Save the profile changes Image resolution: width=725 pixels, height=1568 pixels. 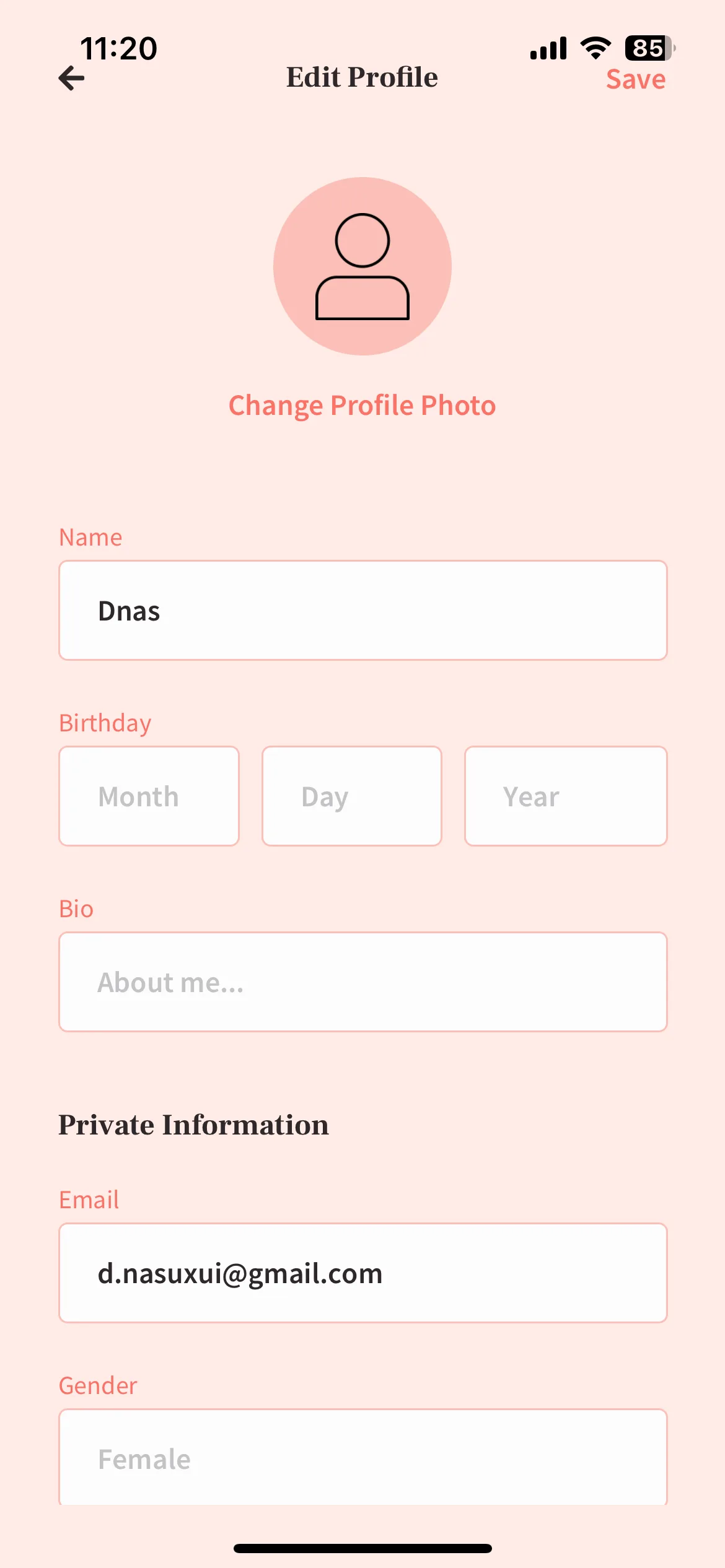(x=636, y=79)
